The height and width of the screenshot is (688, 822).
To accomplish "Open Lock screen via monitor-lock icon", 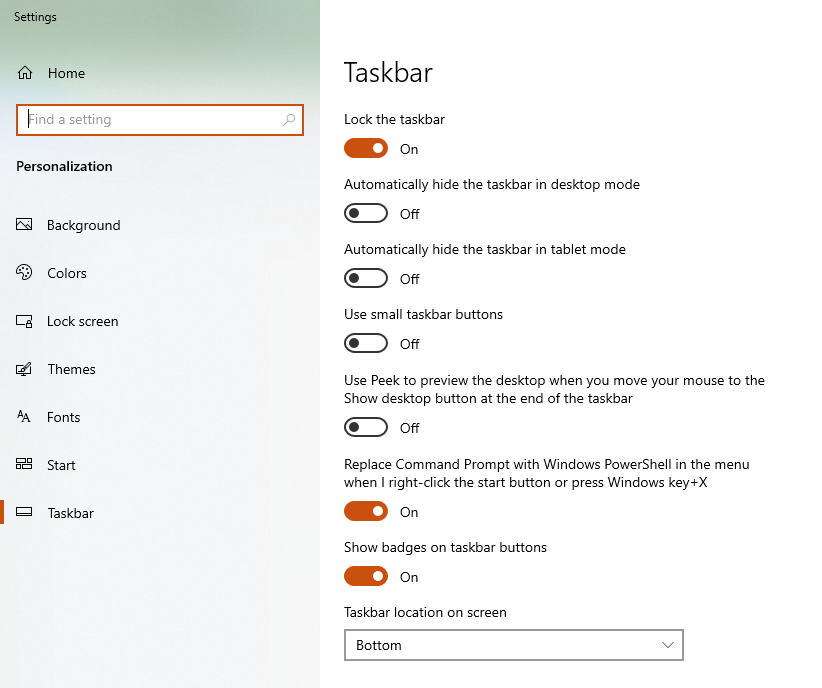I will tap(24, 321).
